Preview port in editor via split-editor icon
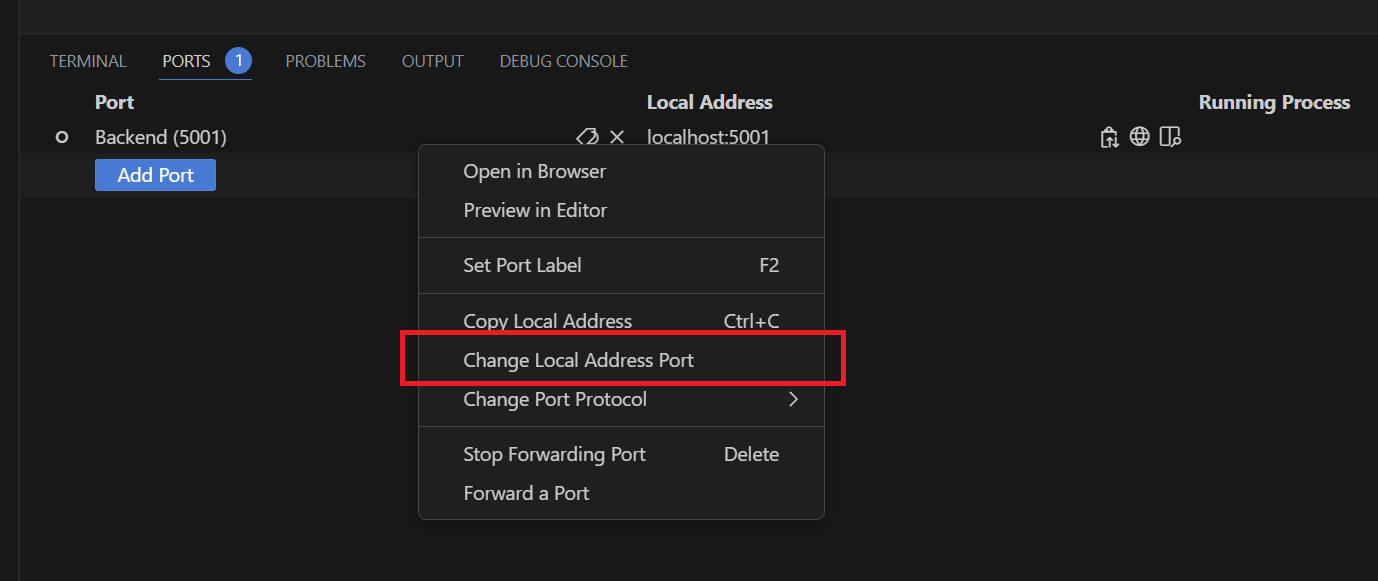Screen dimensions: 1378x581 pyautogui.click(x=1170, y=136)
